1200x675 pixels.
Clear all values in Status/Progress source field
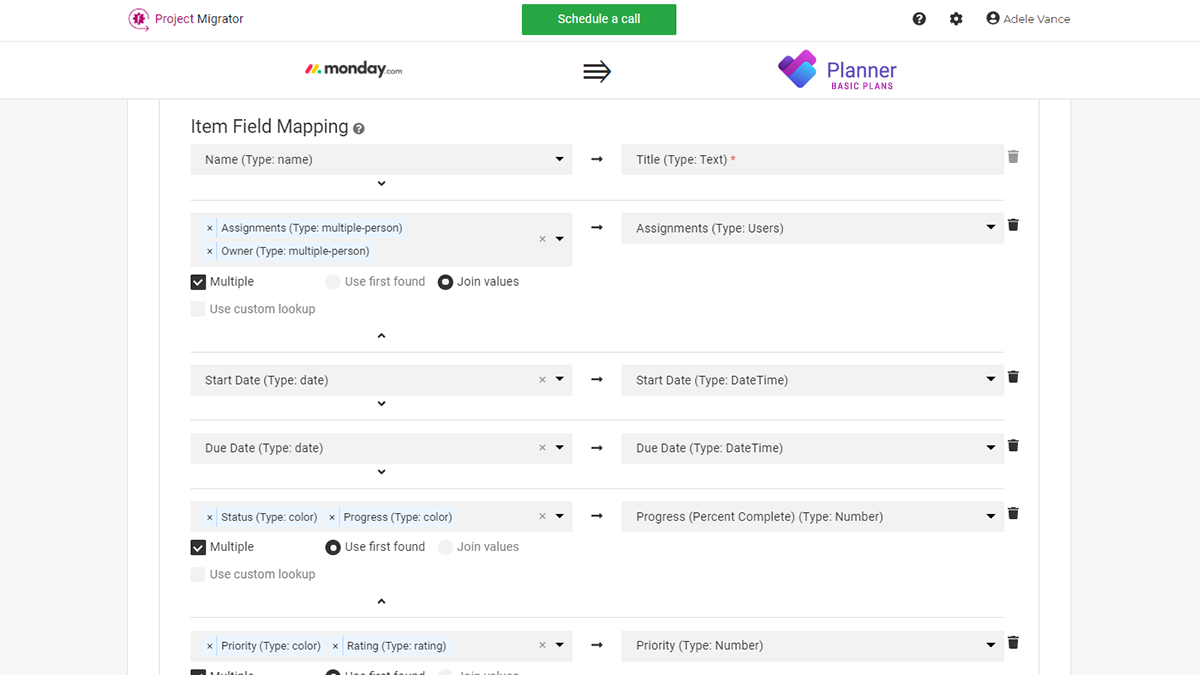coord(543,517)
